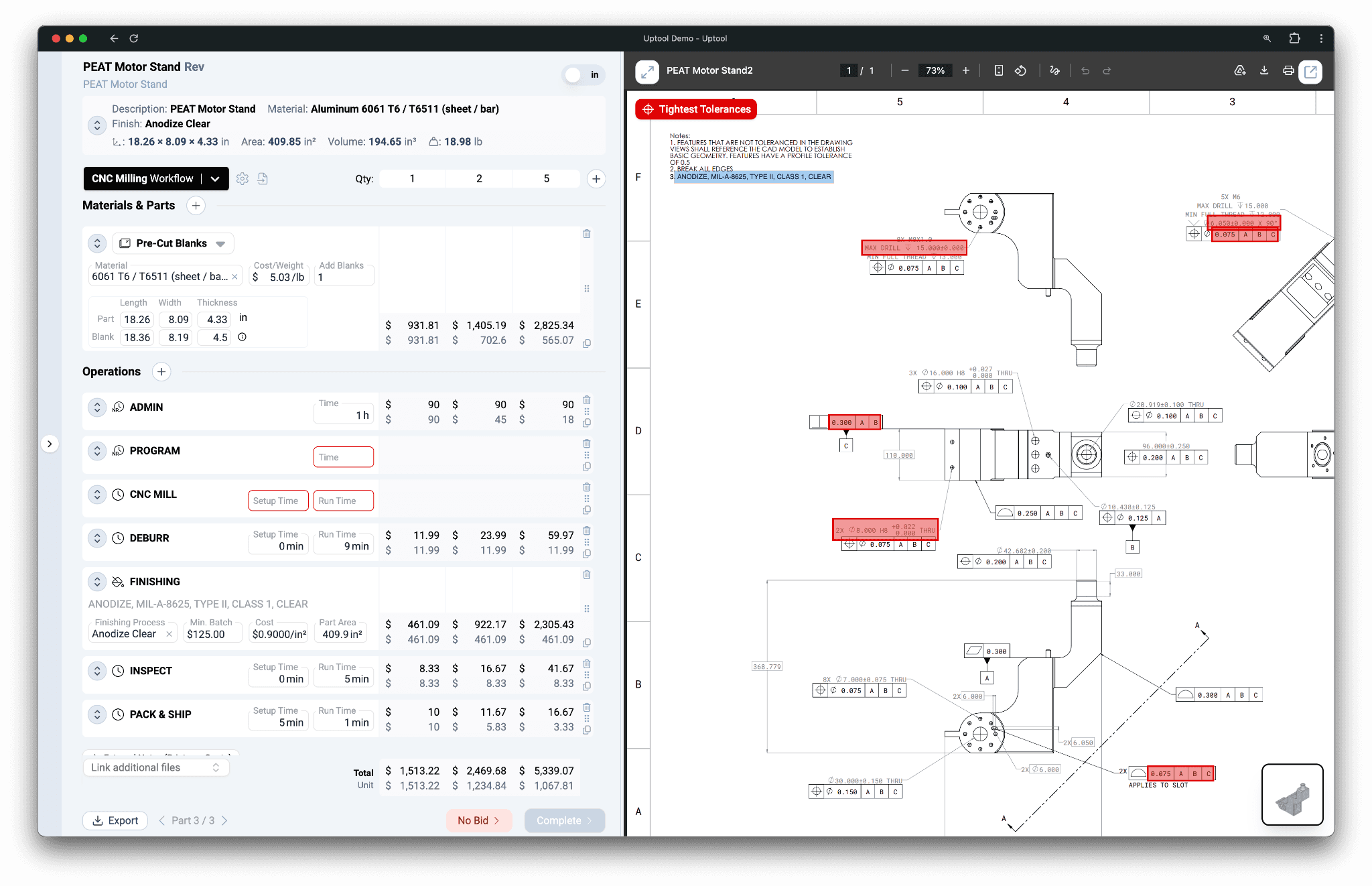Open workflow settings gear icon

[243, 178]
